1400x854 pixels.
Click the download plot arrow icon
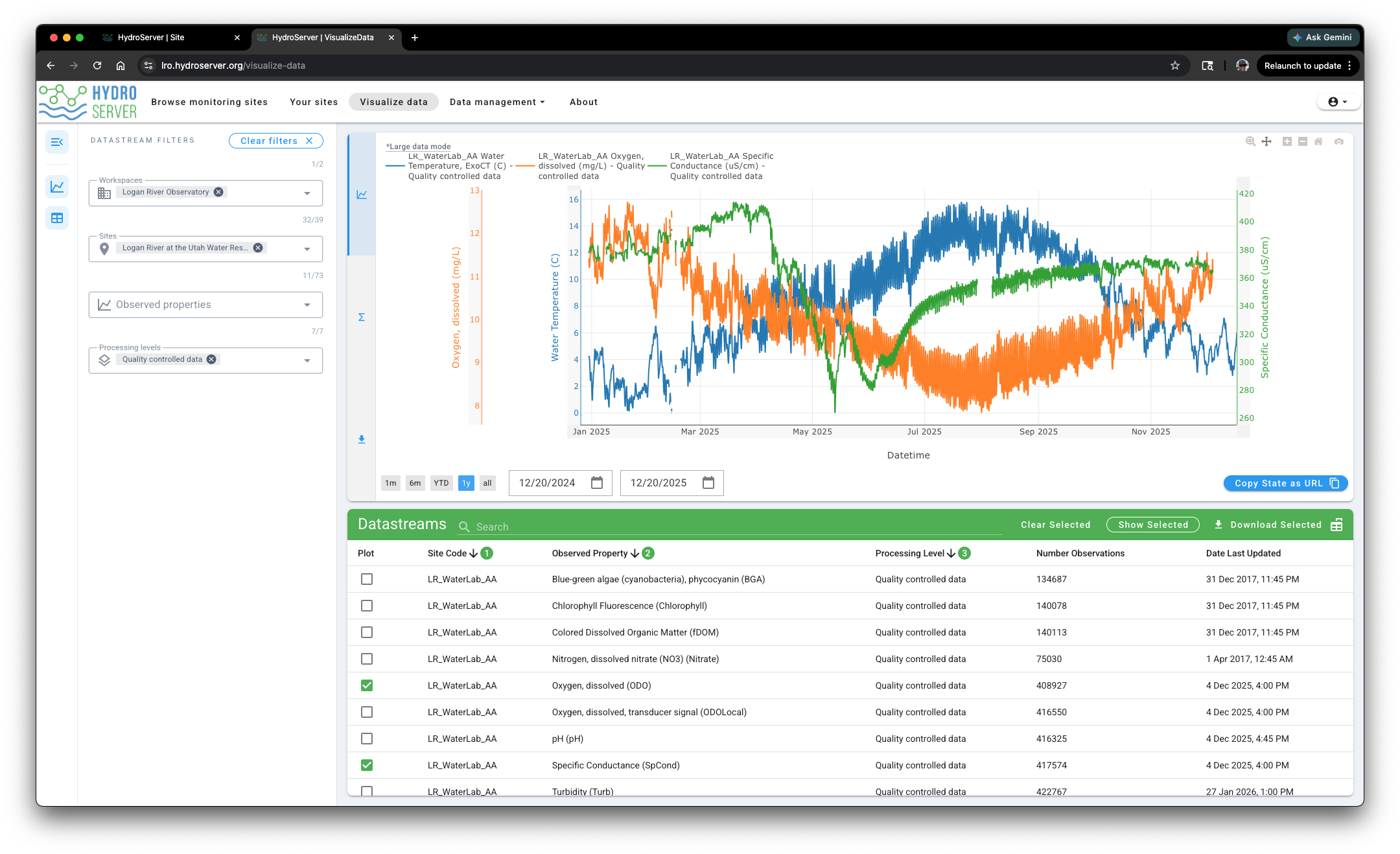pyautogui.click(x=362, y=440)
